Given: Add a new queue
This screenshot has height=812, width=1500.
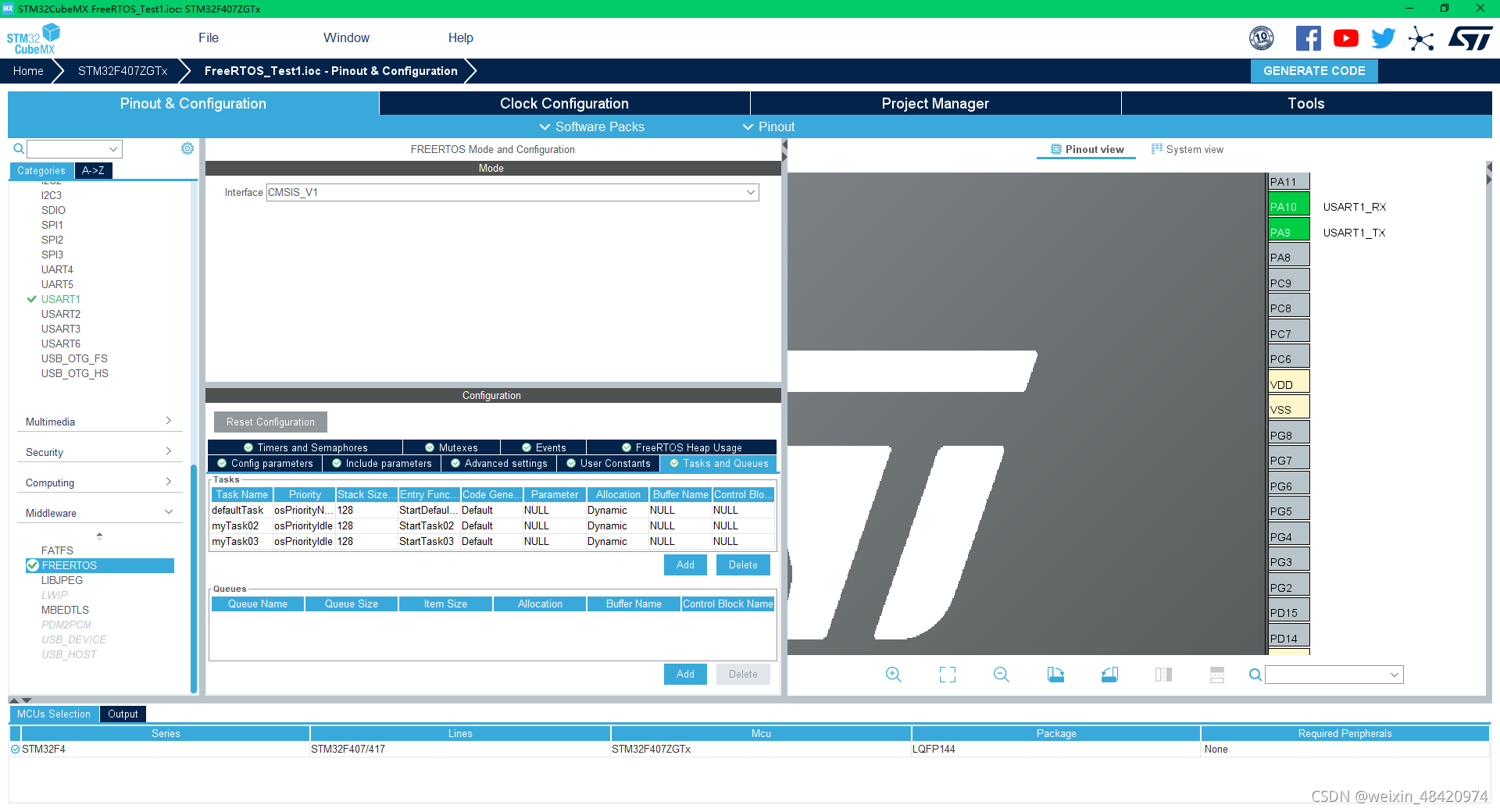Looking at the screenshot, I should point(685,674).
